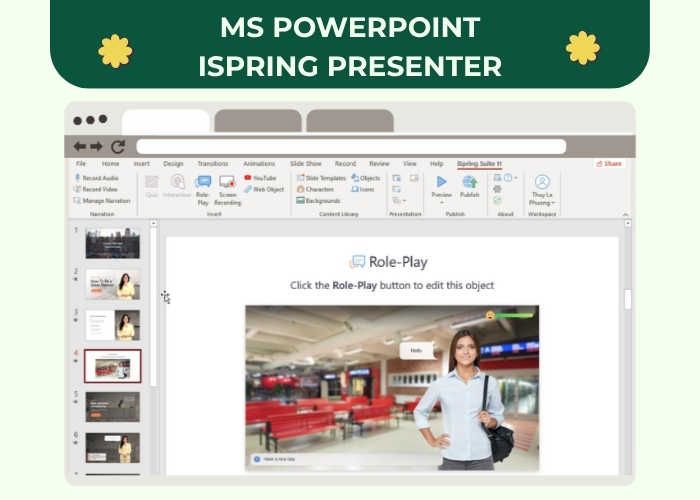Switch to the Help tab

[x=437, y=164]
